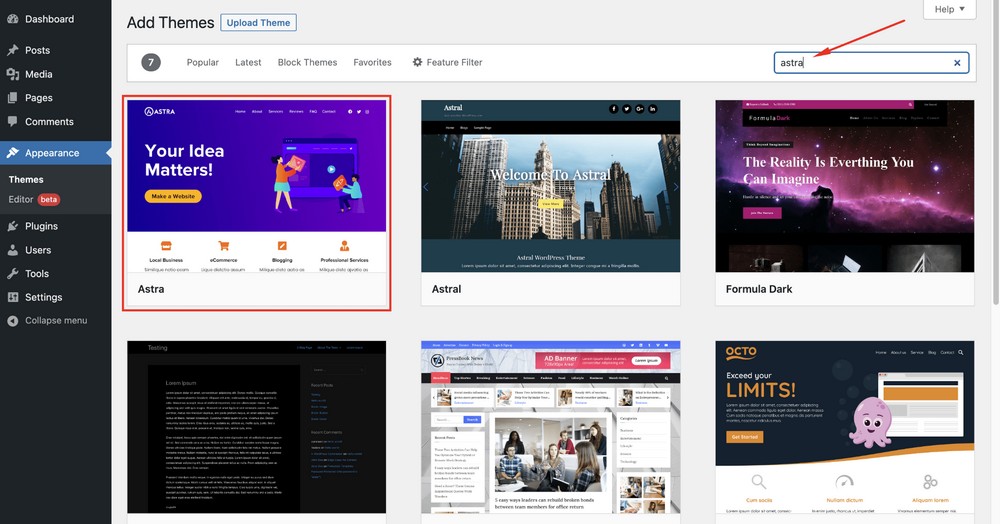
Task: Click the Comments bubble icon
Action: [x=12, y=122]
